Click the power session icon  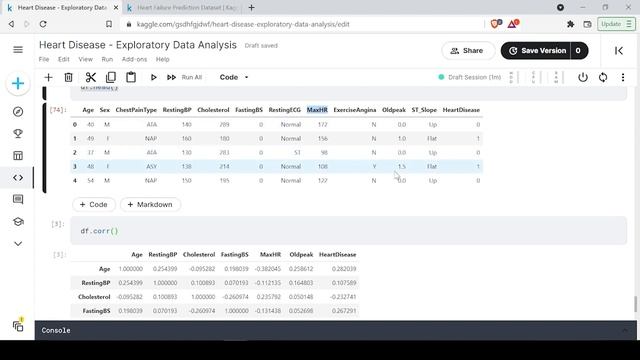tap(583, 77)
